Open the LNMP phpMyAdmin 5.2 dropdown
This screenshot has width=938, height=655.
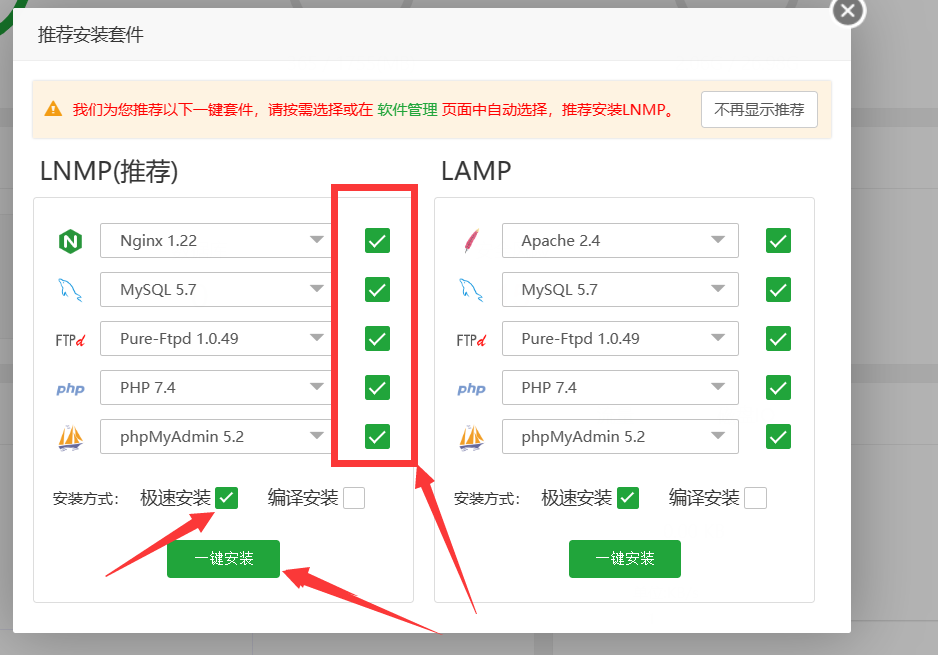[216, 437]
